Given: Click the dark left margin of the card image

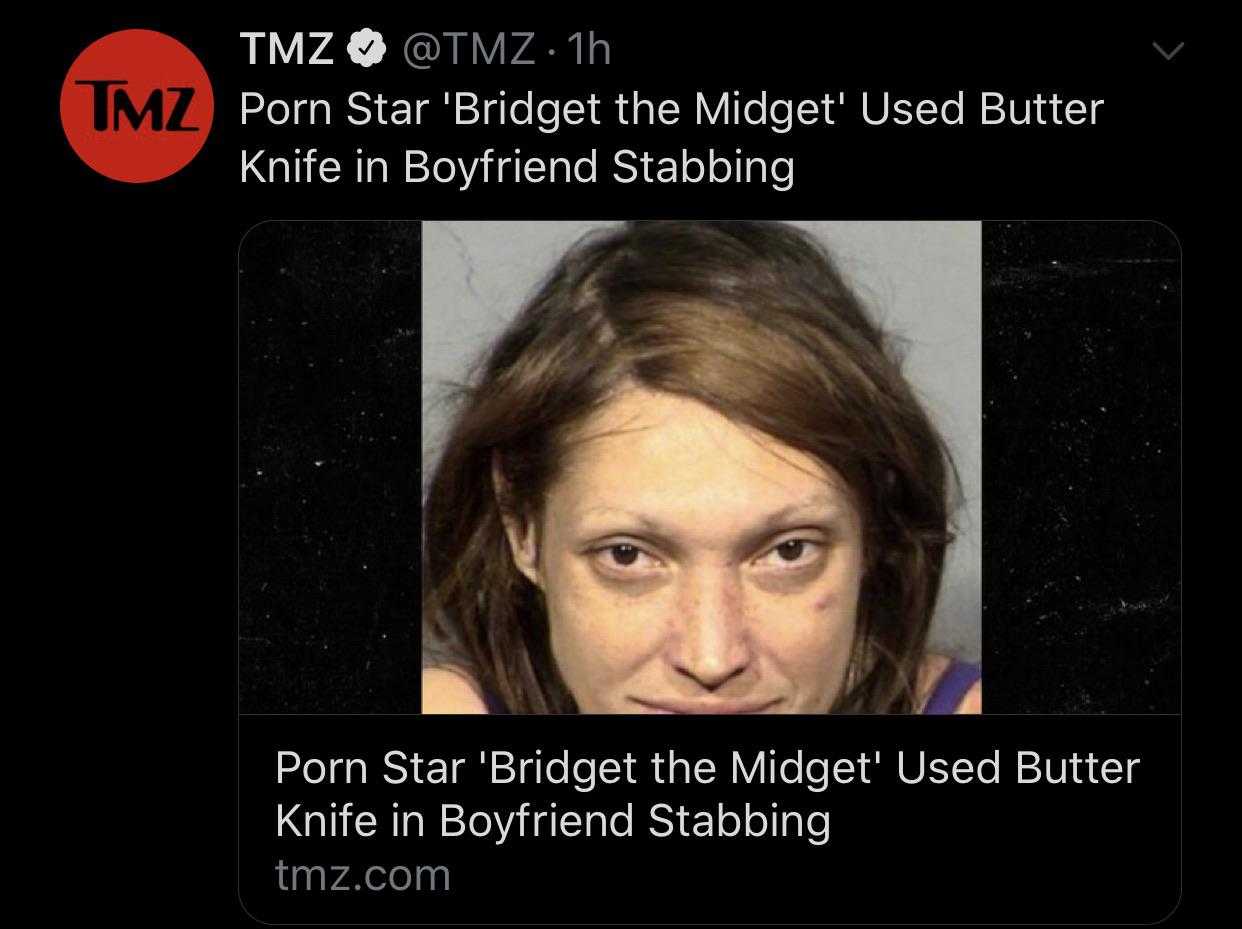Looking at the screenshot, I should [331, 467].
